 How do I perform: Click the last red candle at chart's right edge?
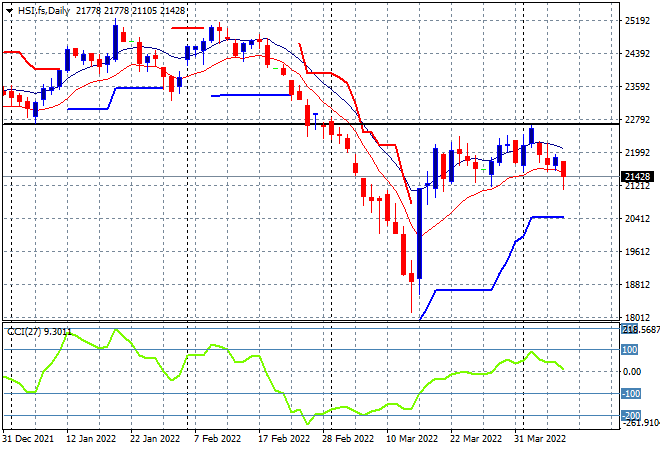(563, 168)
